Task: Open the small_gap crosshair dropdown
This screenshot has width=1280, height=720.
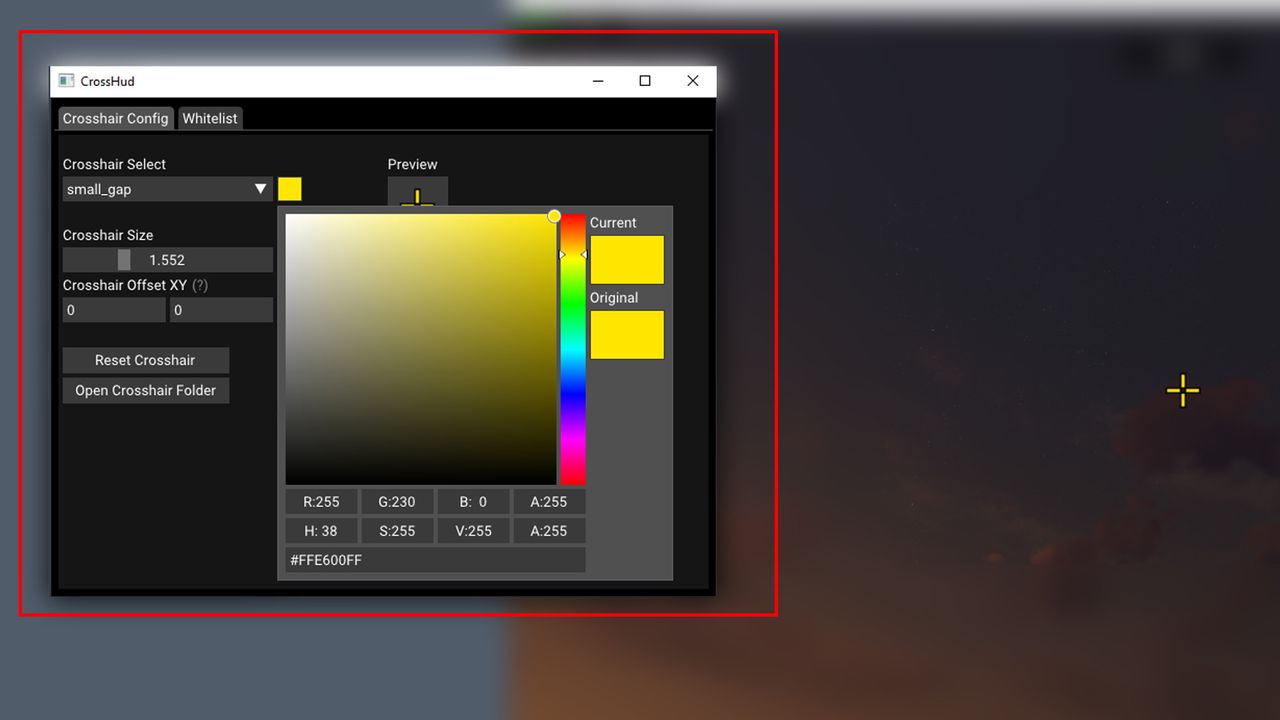Action: pyautogui.click(x=168, y=189)
